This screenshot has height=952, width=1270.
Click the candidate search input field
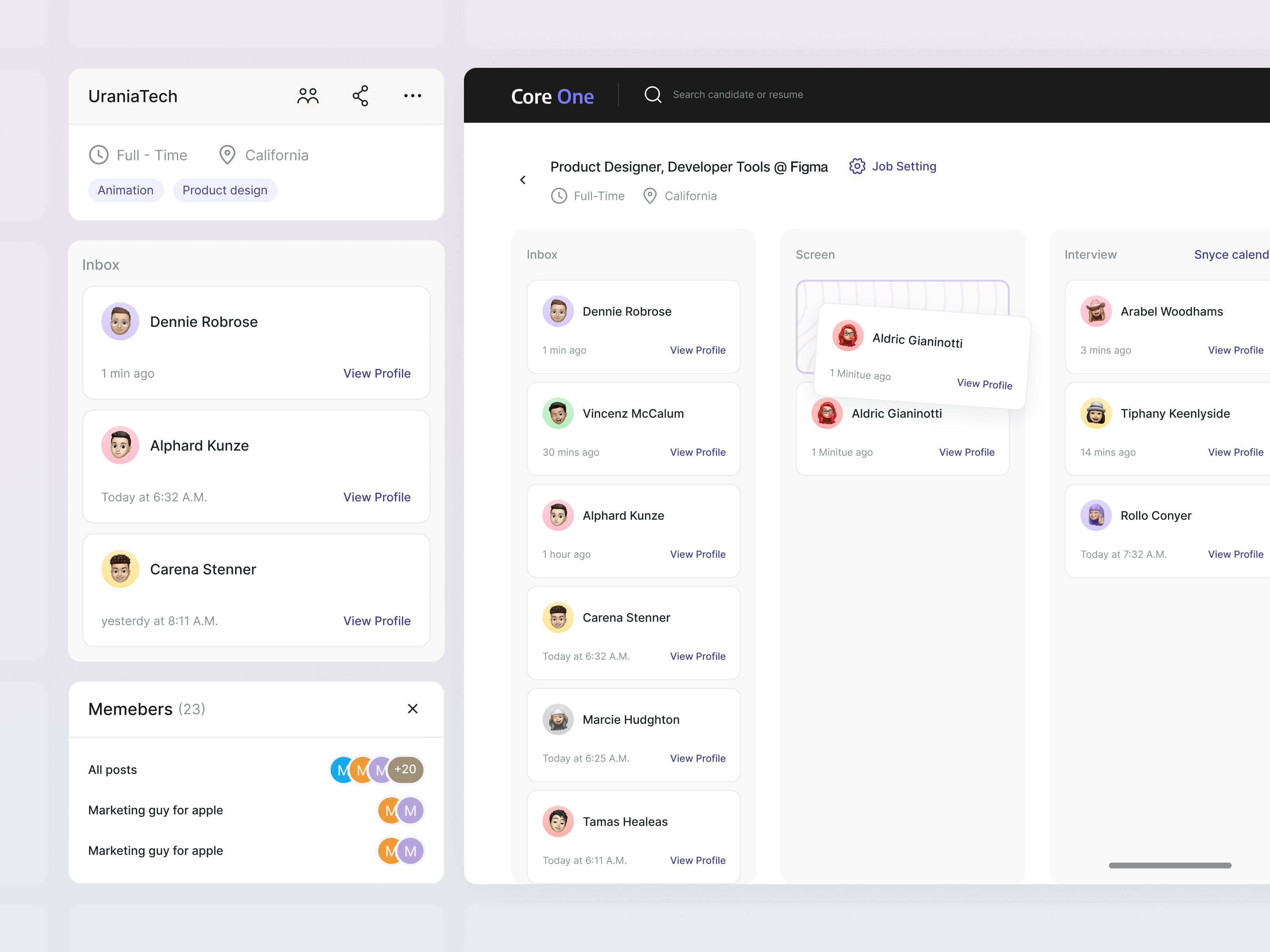point(738,94)
